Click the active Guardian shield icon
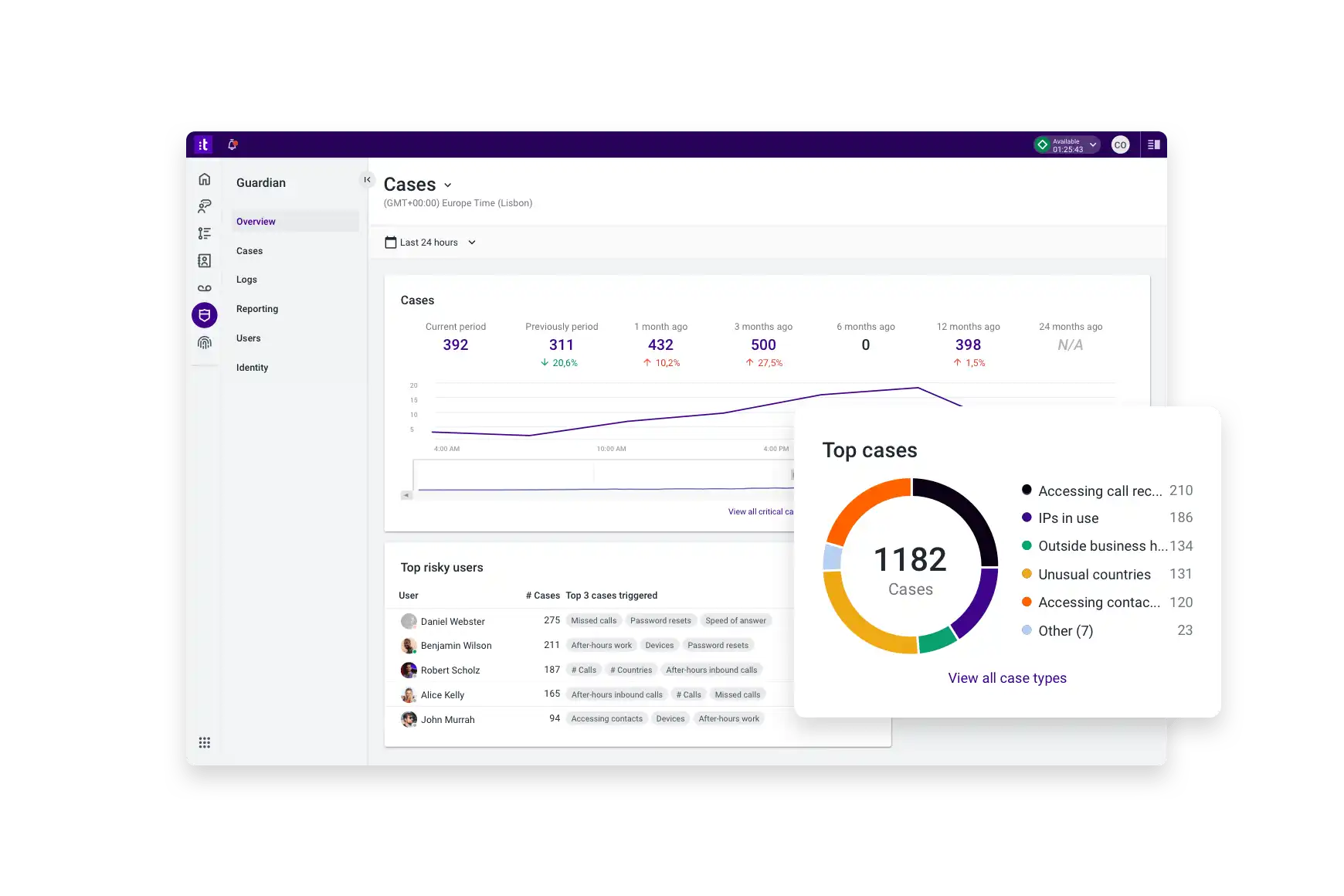The height and width of the screenshot is (896, 1344). pyautogui.click(x=204, y=314)
